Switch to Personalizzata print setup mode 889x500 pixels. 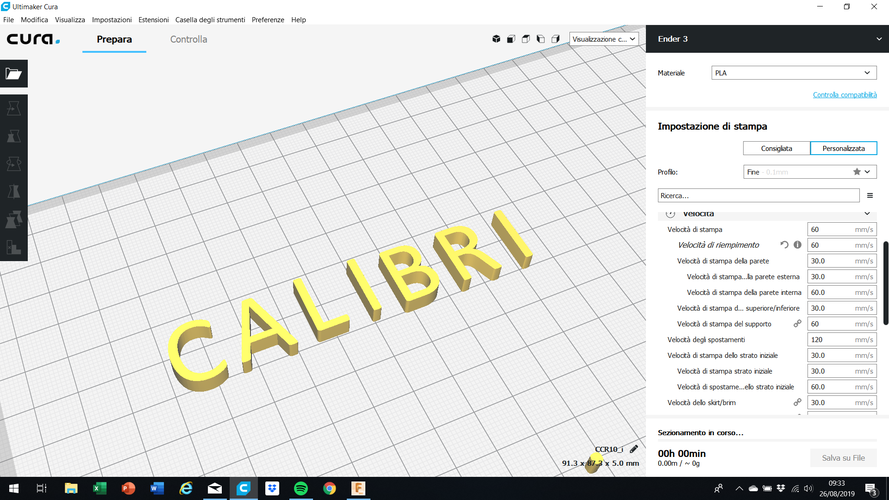point(844,149)
